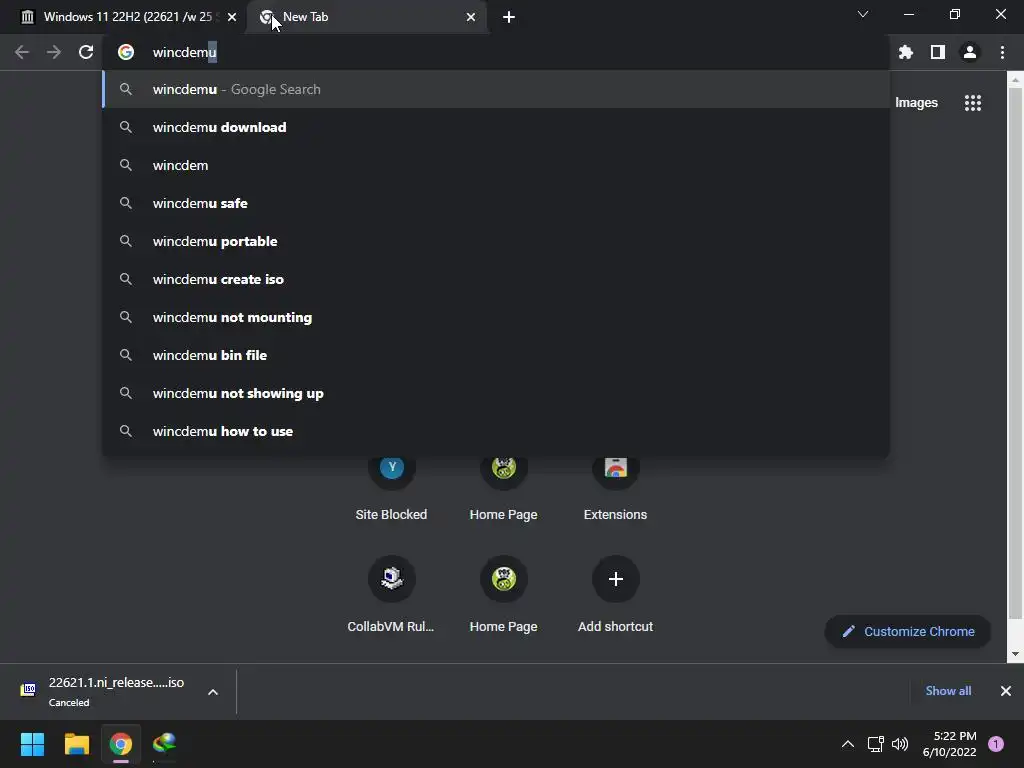Select the New Tab tab
Image resolution: width=1024 pixels, height=768 pixels.
(x=367, y=17)
